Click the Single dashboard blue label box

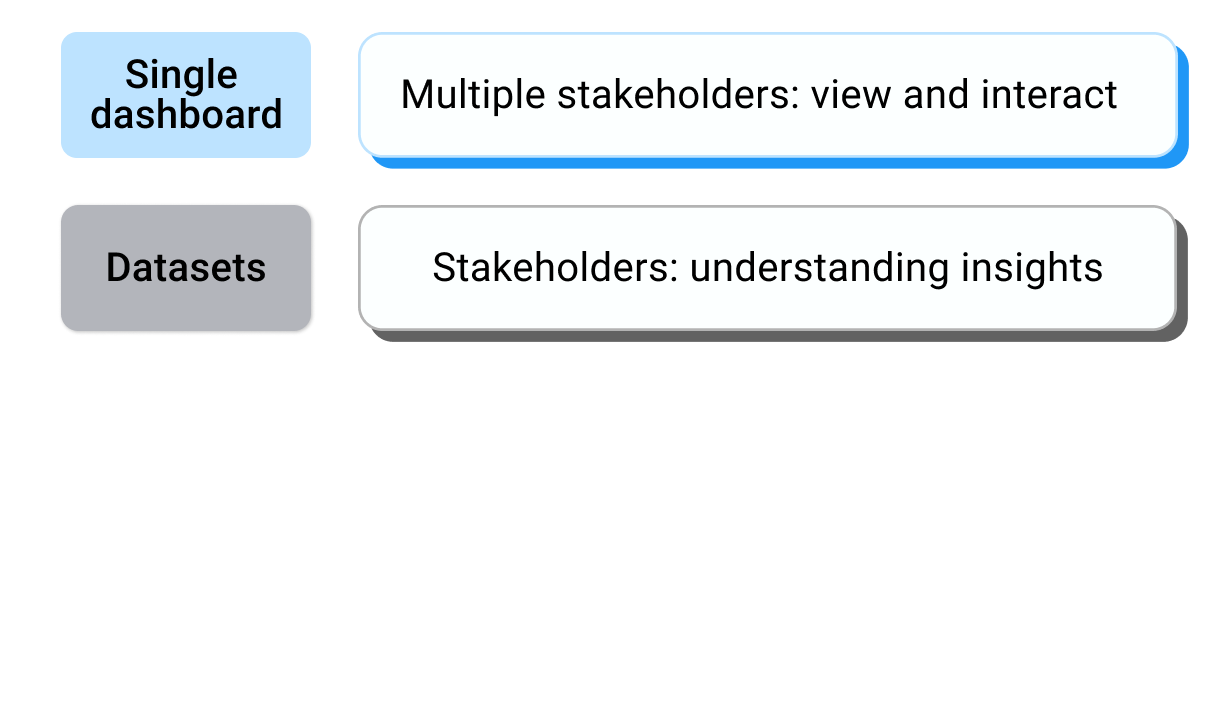[x=186, y=95]
